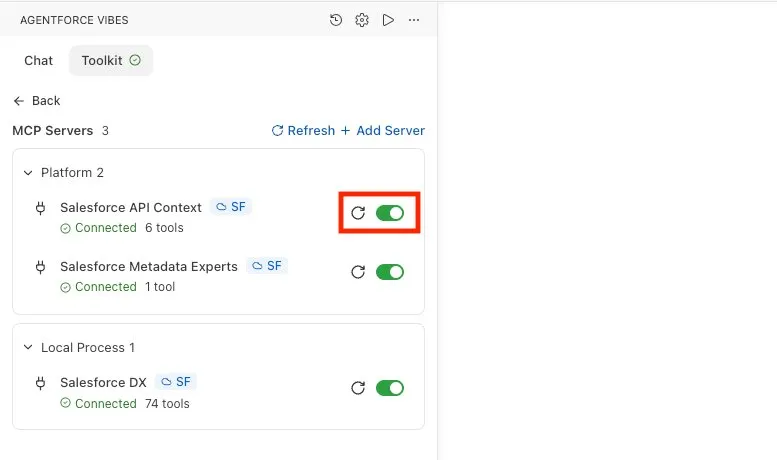Click Add Server link
777x460 pixels.
(x=383, y=130)
